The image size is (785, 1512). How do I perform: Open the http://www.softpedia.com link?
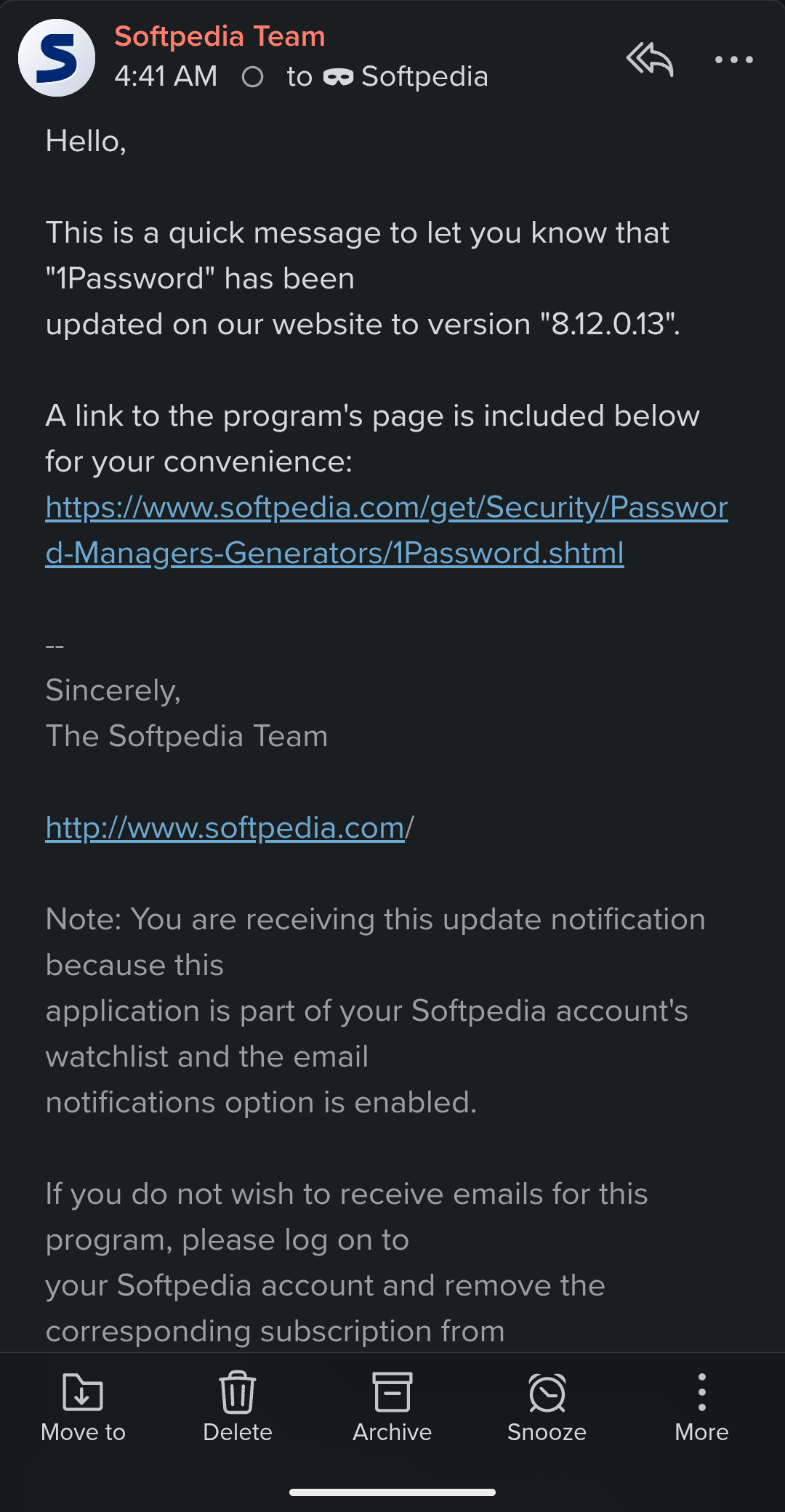pyautogui.click(x=225, y=828)
